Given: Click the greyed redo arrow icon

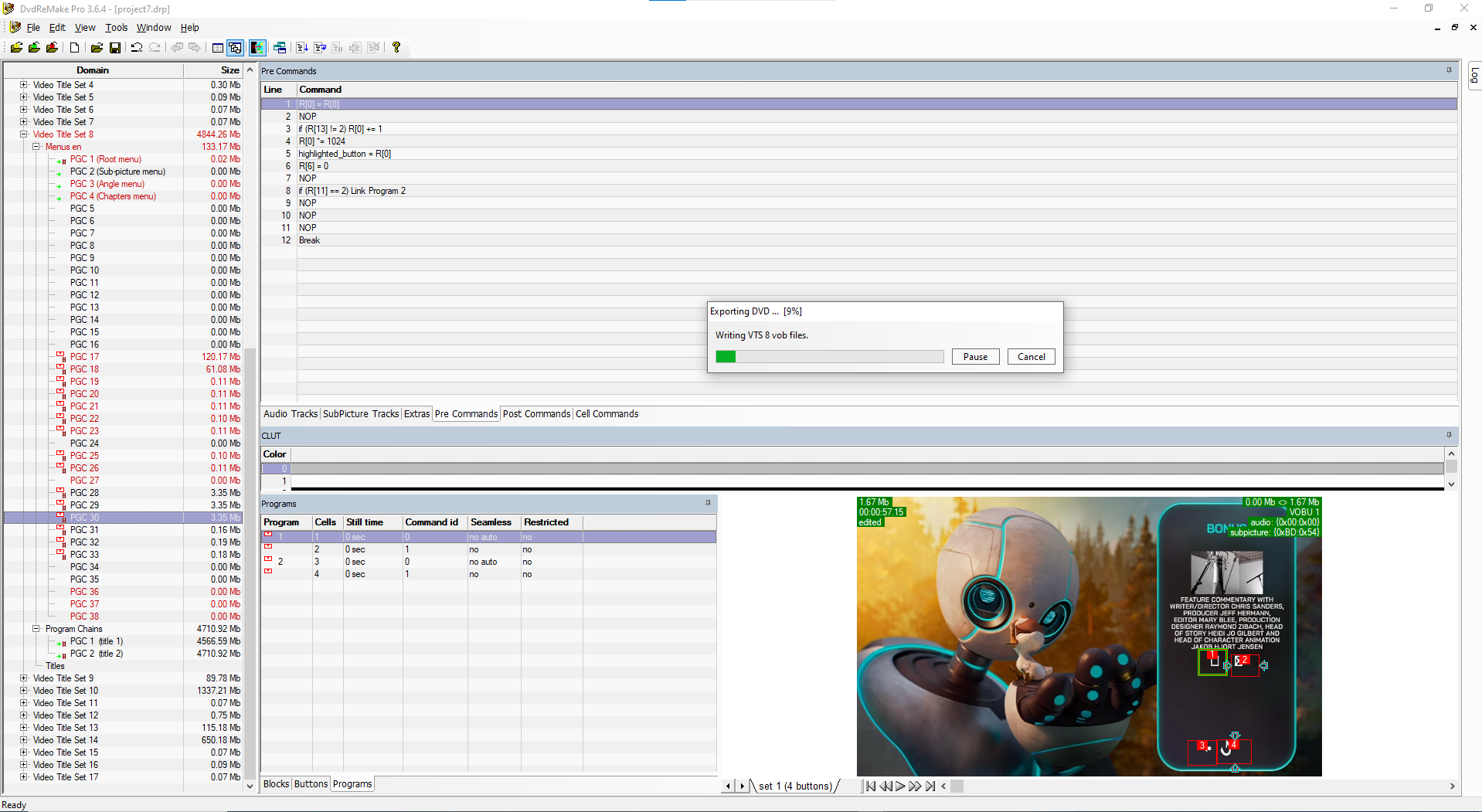Looking at the screenshot, I should point(155,48).
